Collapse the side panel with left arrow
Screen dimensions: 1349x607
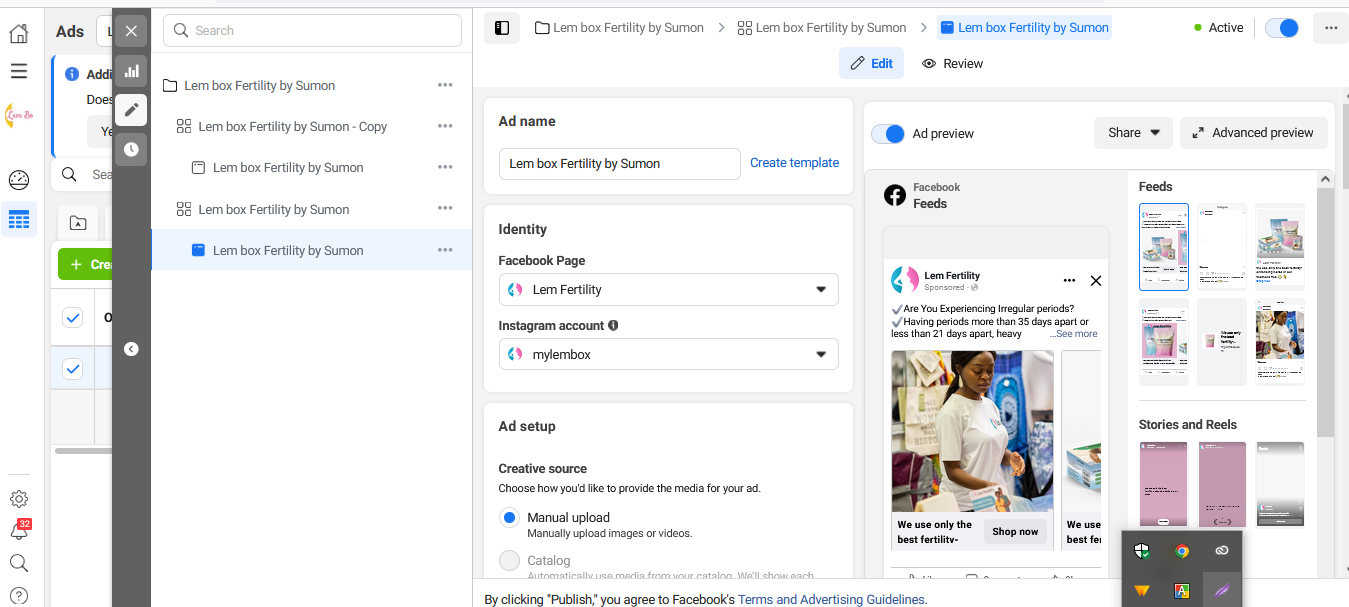(x=131, y=349)
